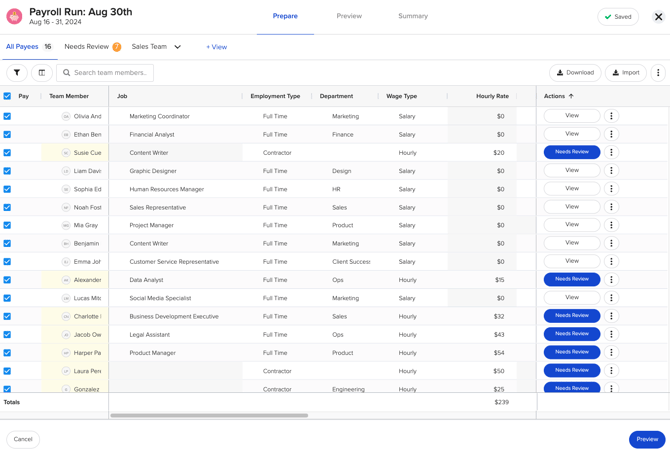This screenshot has width=670, height=452.
Task: Toggle the select-all Pay checkbox
Action: [x=7, y=97]
